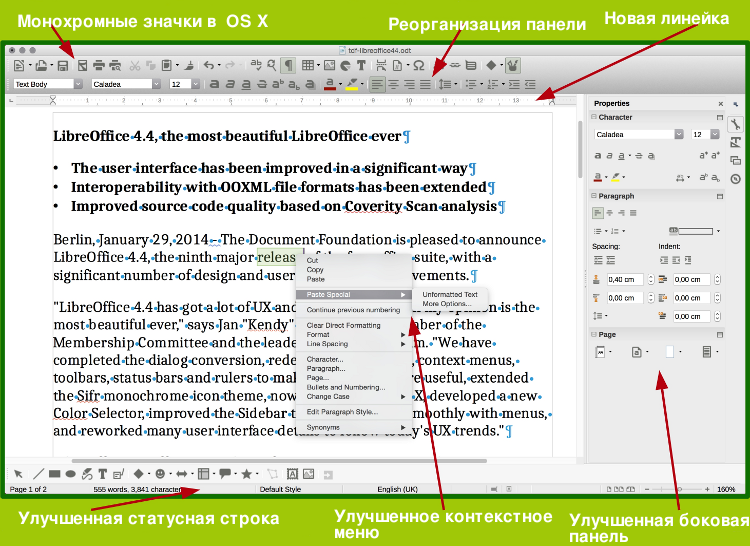
Task: Open the Text Body paragraph style dropdown
Action: point(78,84)
